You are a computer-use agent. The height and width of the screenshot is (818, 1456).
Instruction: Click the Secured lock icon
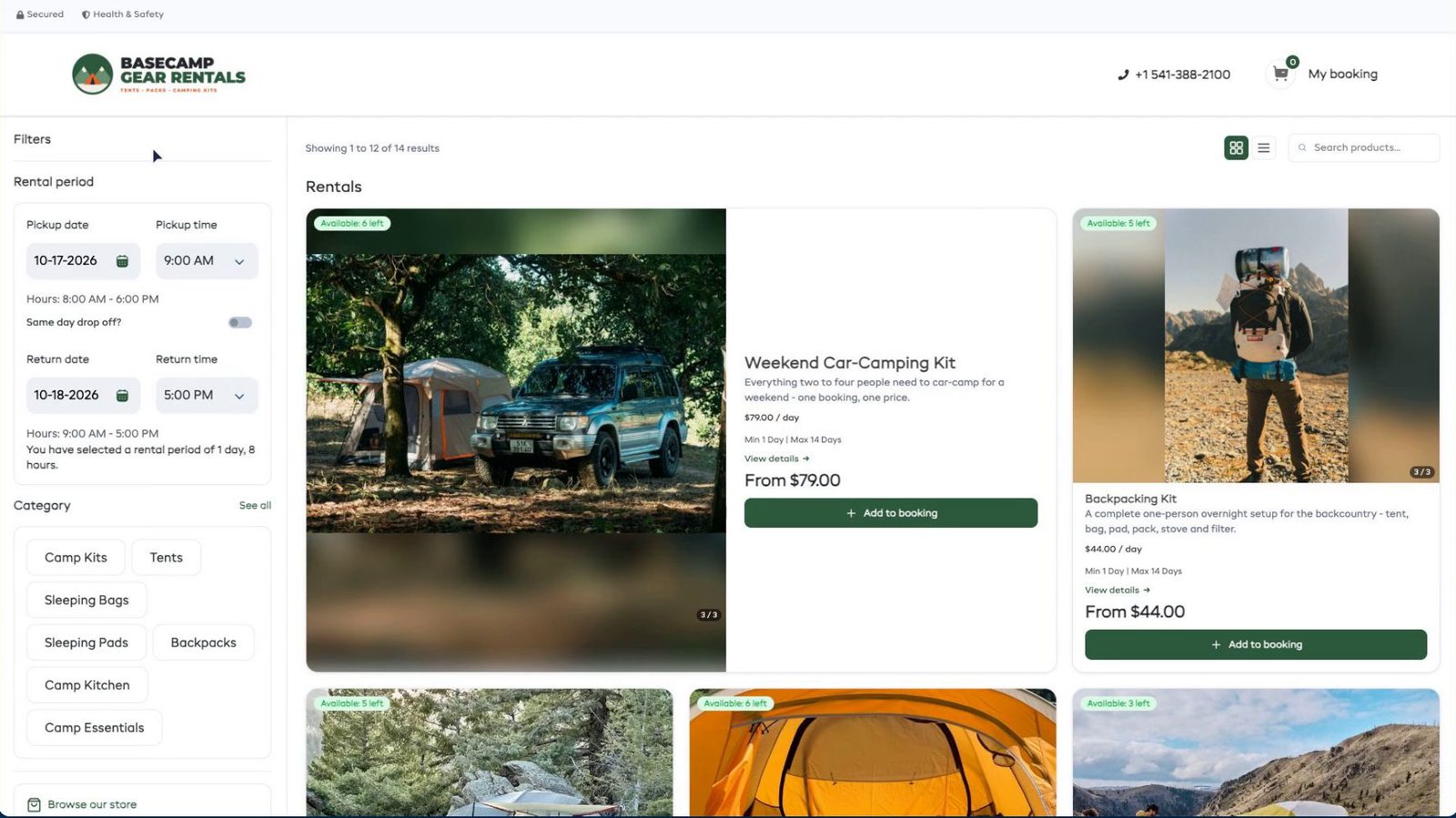click(20, 15)
